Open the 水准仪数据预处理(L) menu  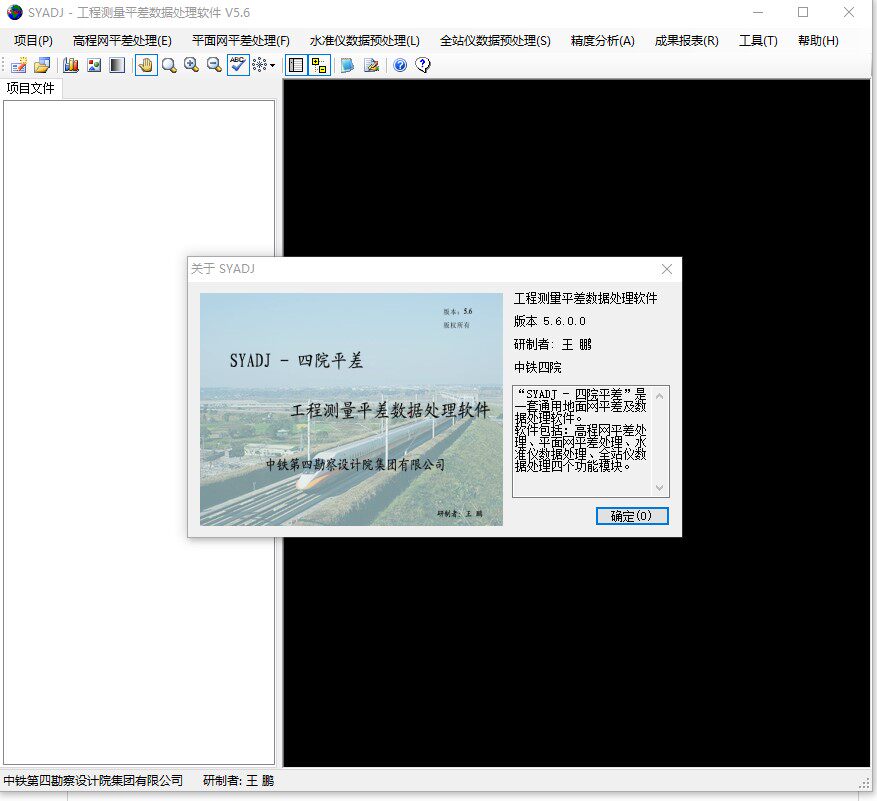[365, 41]
